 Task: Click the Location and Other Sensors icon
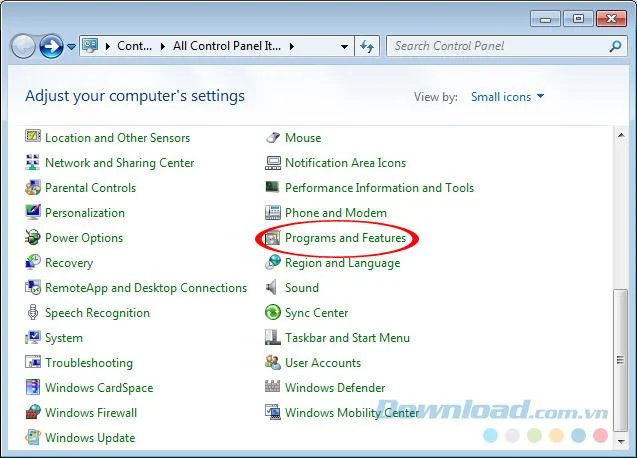pos(32,136)
